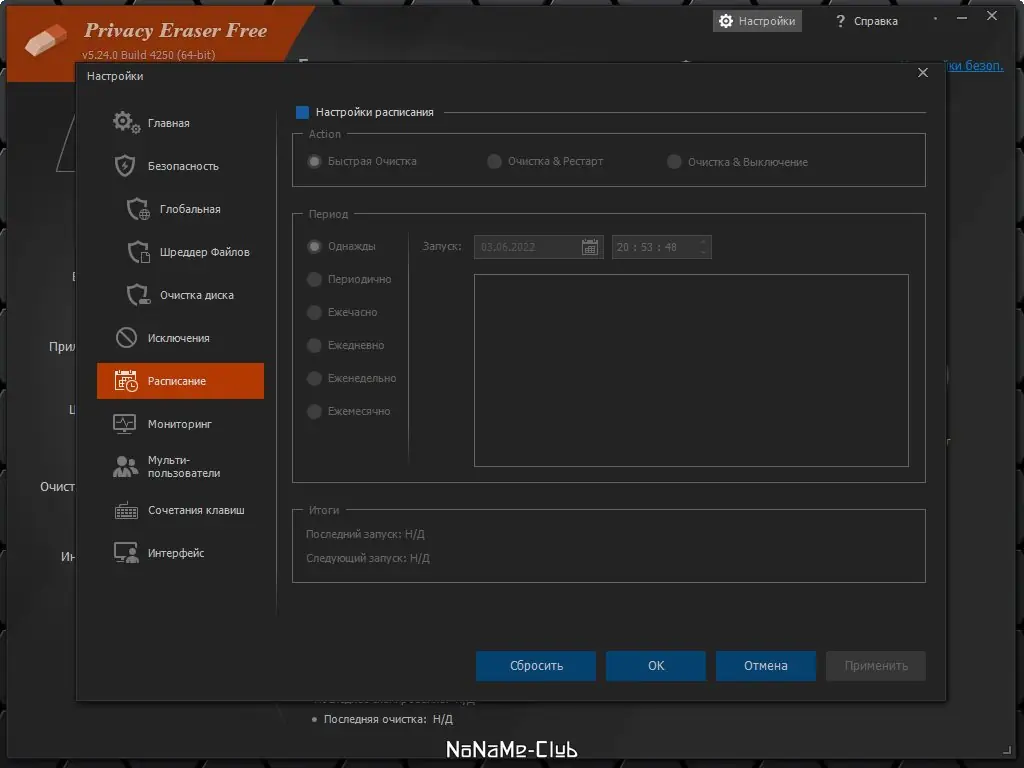Image resolution: width=1024 pixels, height=768 pixels.
Task: Click the Отмена button
Action: point(765,665)
